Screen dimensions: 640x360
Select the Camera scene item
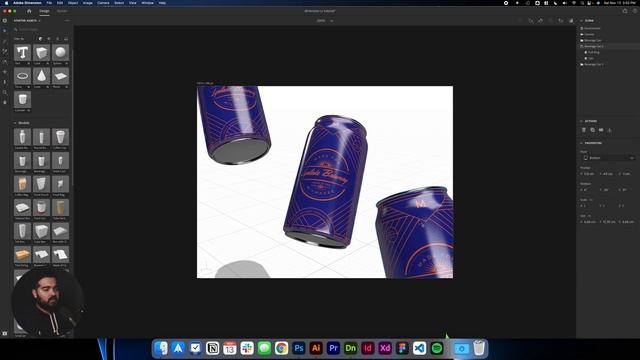[x=589, y=34]
